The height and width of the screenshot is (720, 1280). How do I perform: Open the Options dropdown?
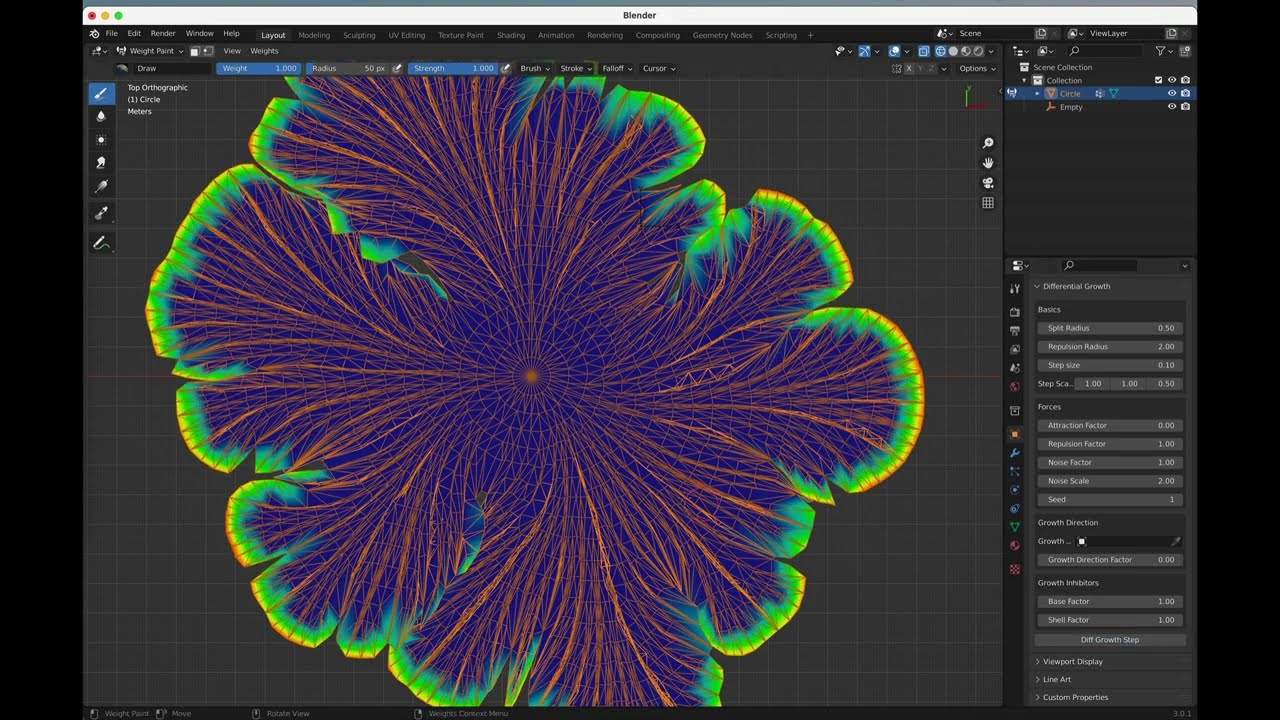(977, 68)
